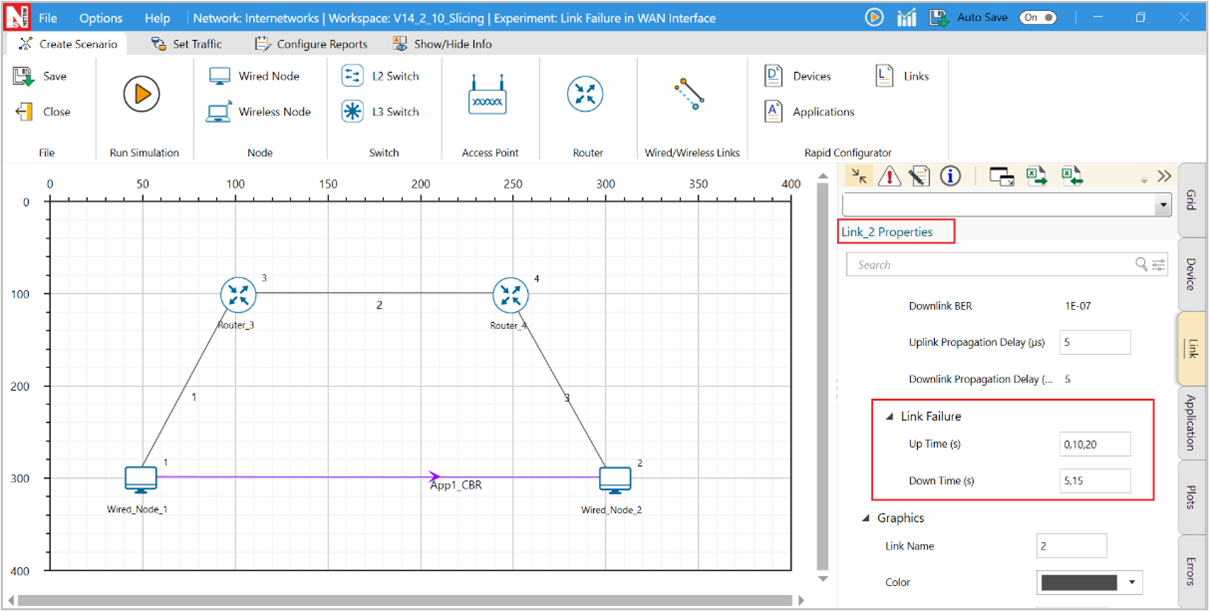Image resolution: width=1209 pixels, height=611 pixels.
Task: Click the dark gray link color swatch
Action: pos(1079,582)
